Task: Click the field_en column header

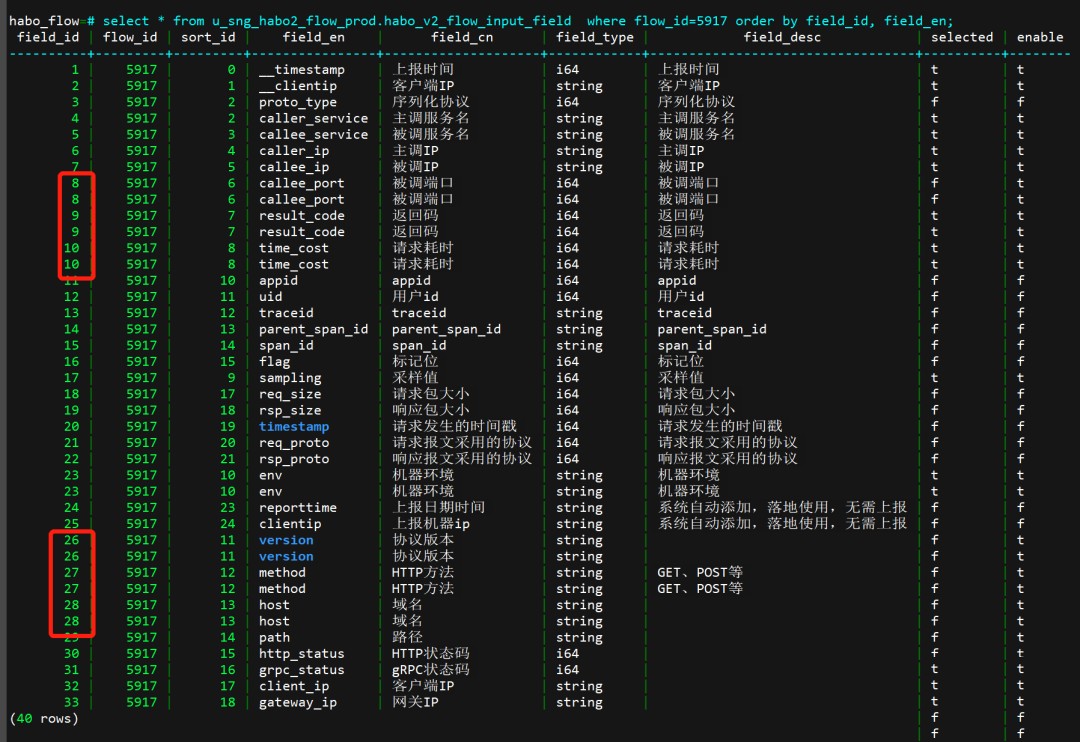Action: click(x=312, y=37)
